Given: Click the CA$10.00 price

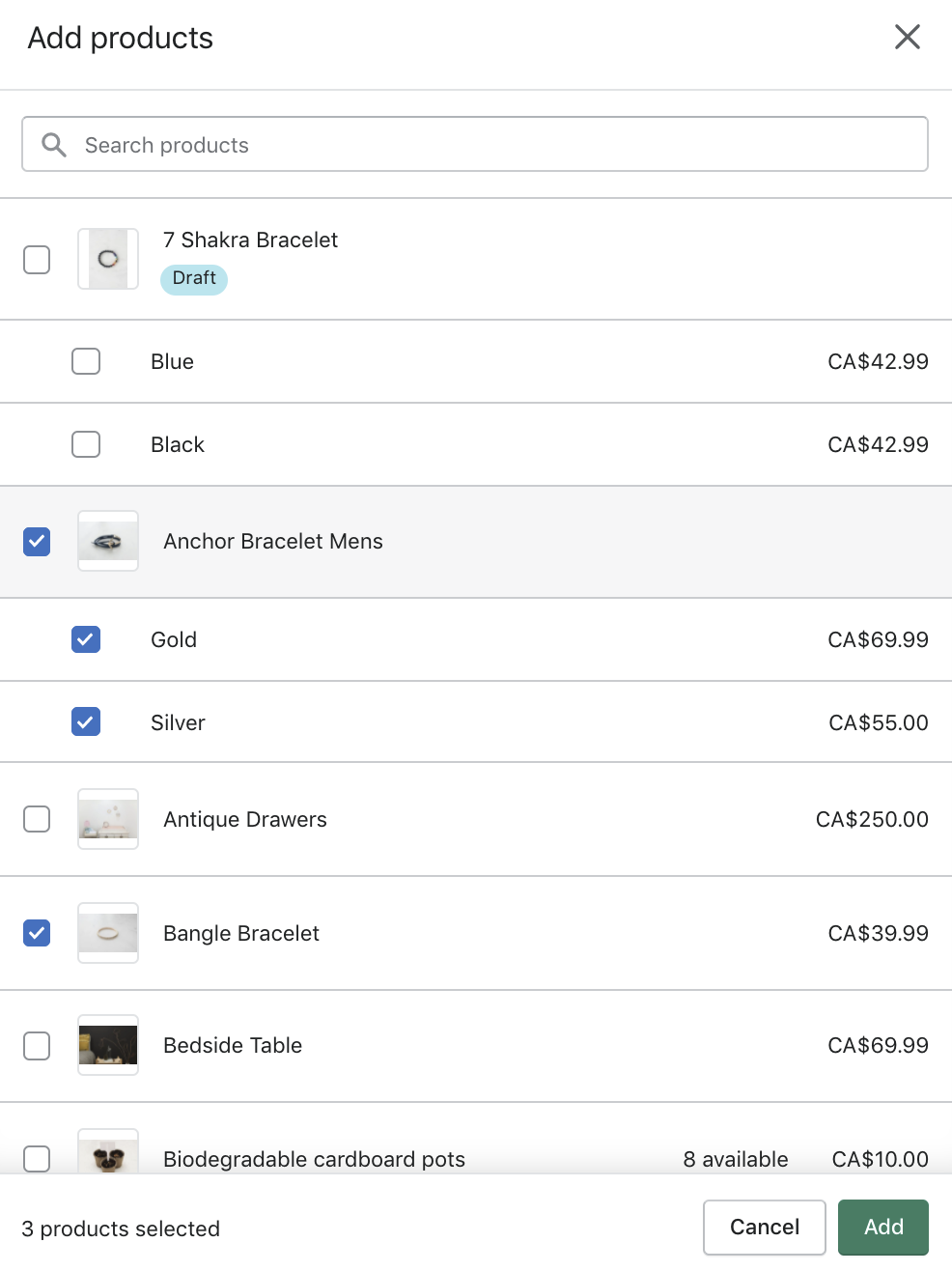Looking at the screenshot, I should 880,1159.
